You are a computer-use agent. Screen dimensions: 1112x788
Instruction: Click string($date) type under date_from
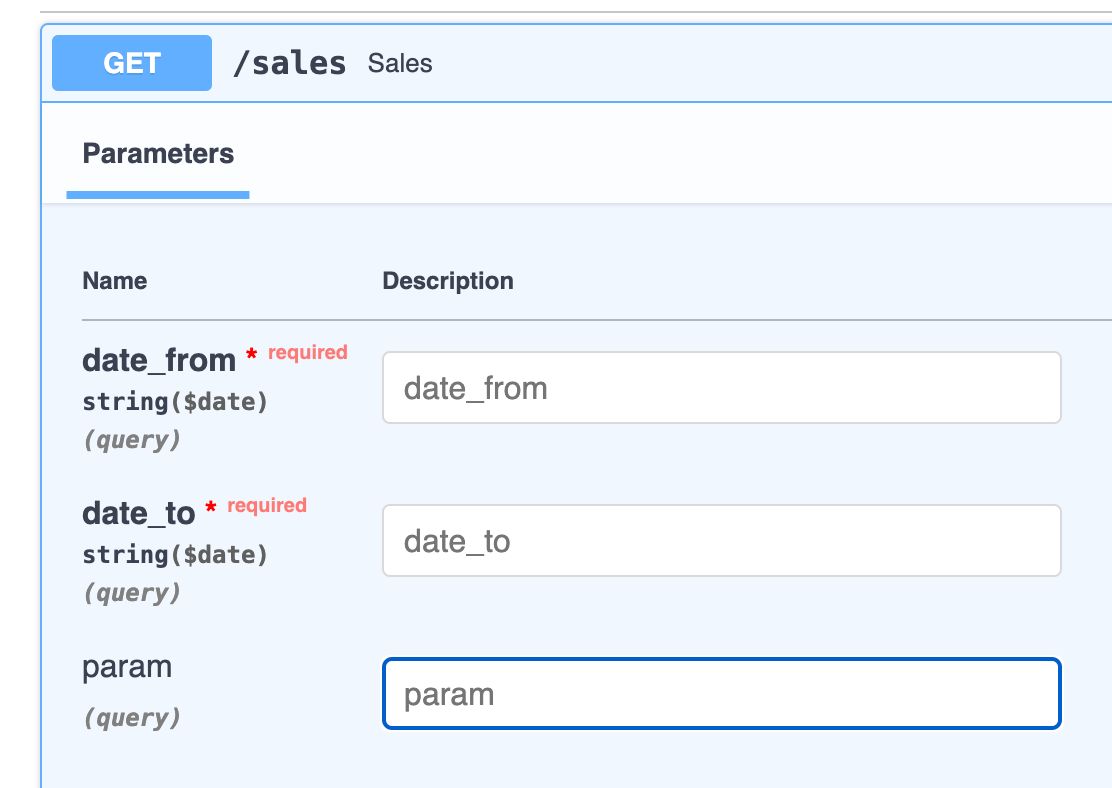[x=175, y=402]
